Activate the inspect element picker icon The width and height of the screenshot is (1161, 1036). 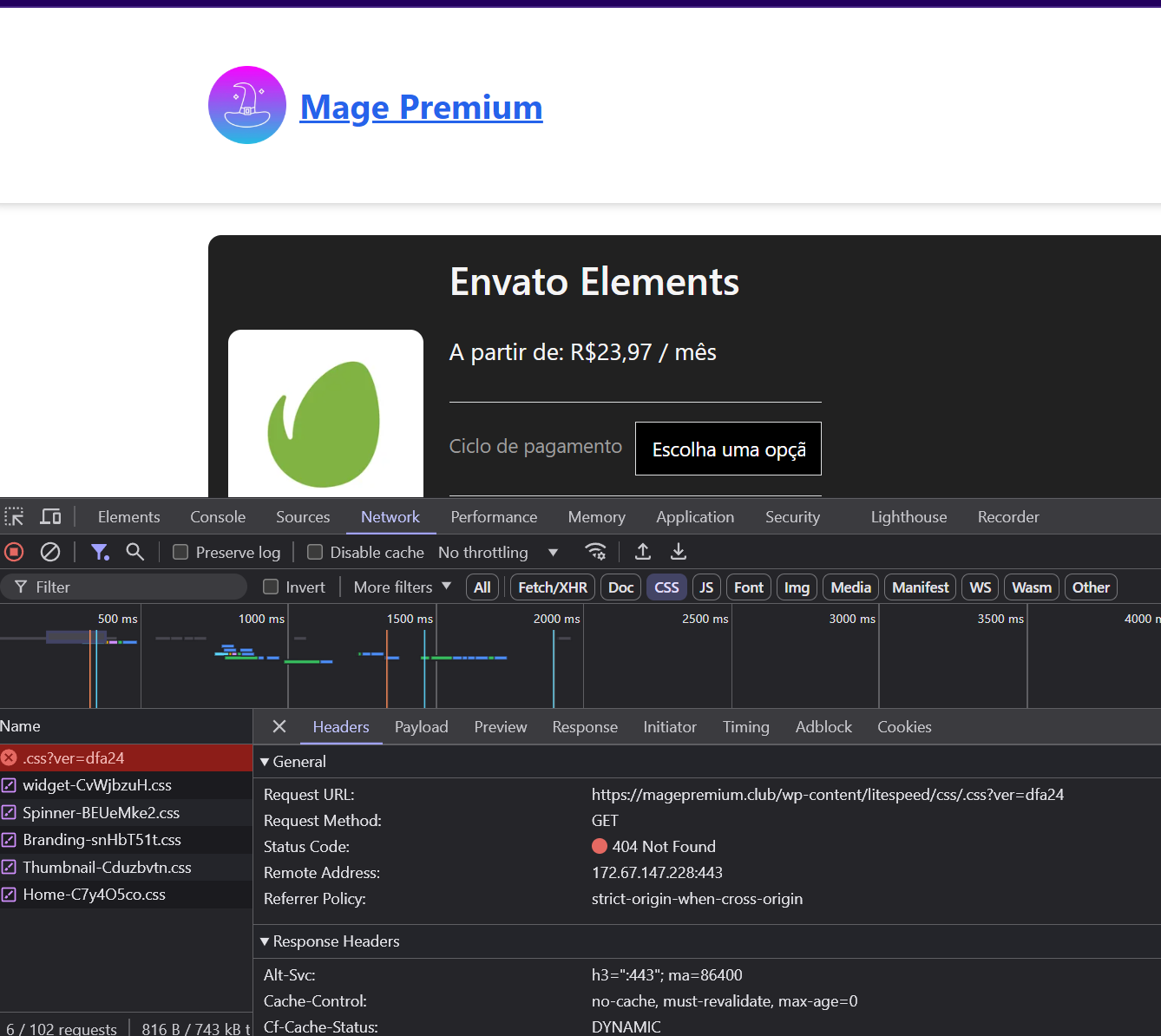pyautogui.click(x=14, y=517)
